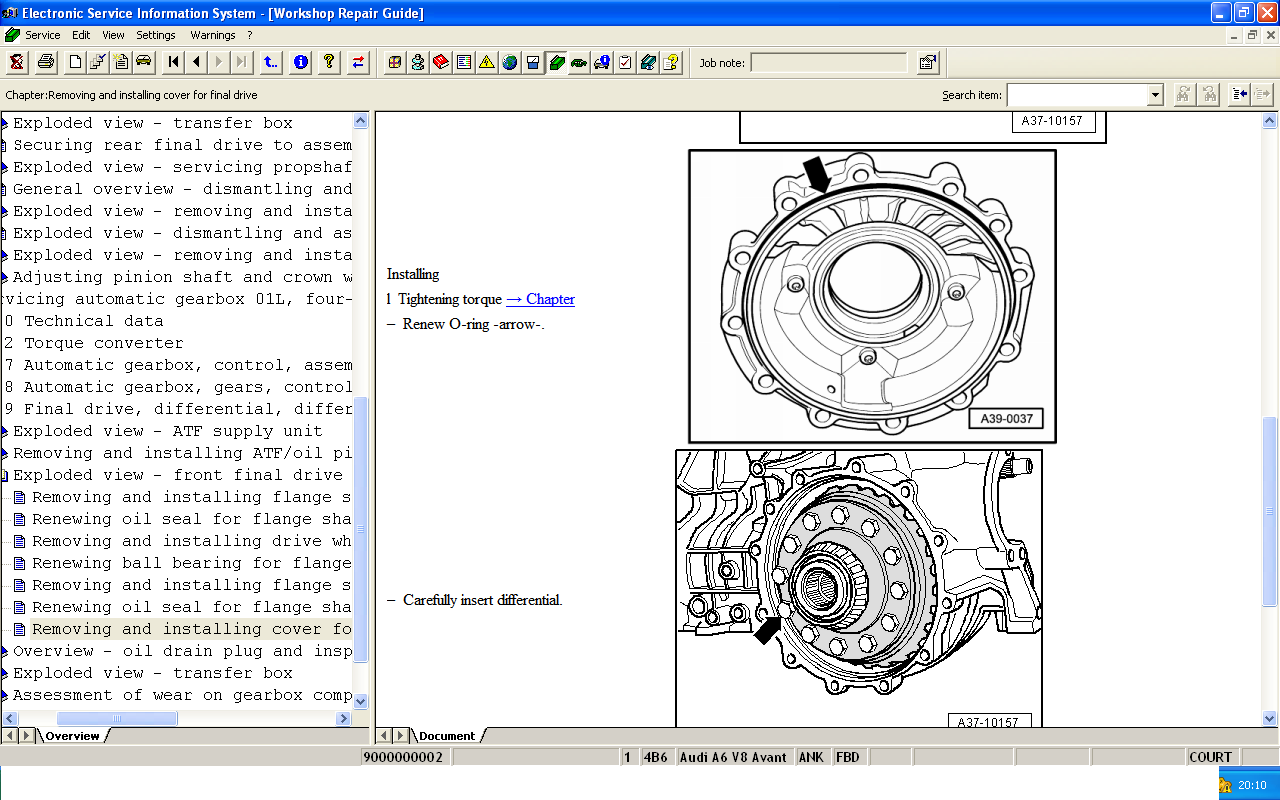
Task: Click the yellow warning triangle icon
Action: pyautogui.click(x=487, y=63)
